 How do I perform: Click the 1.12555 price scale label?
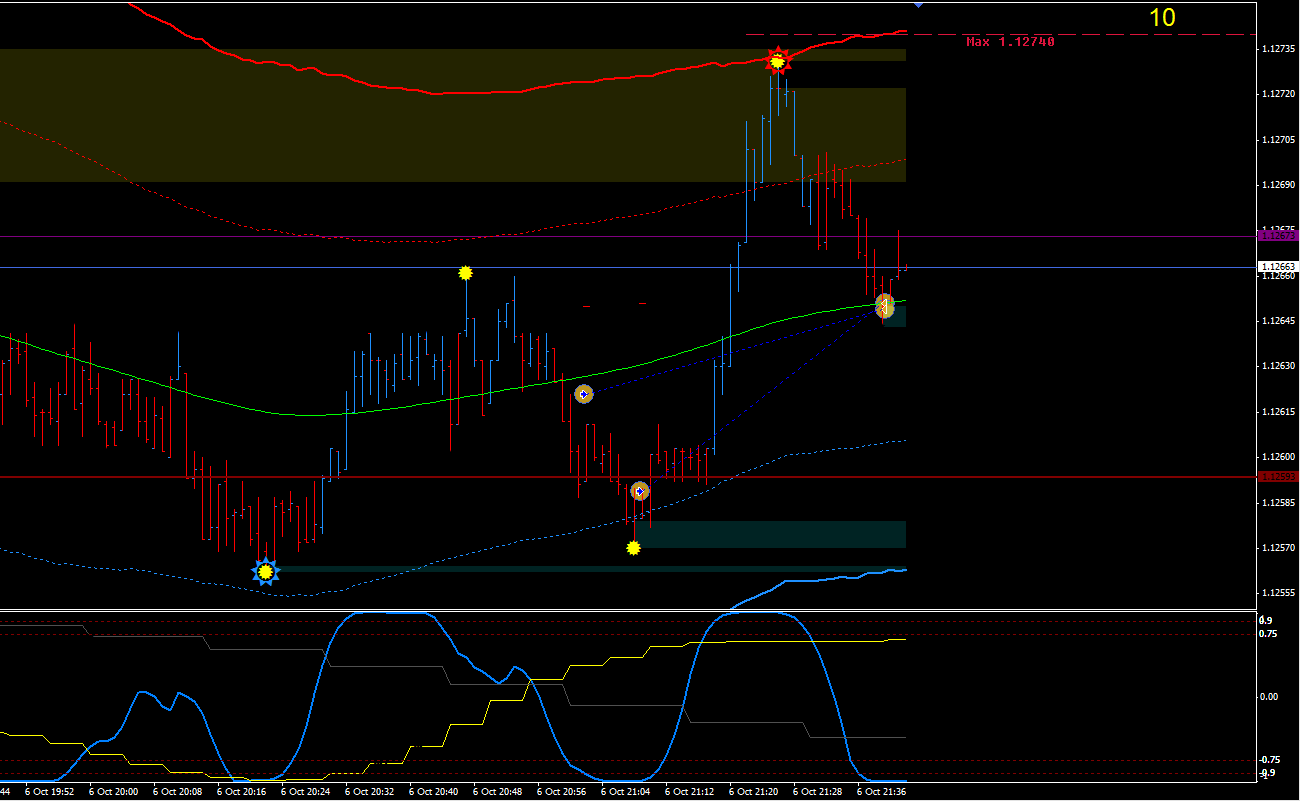pos(1278,593)
